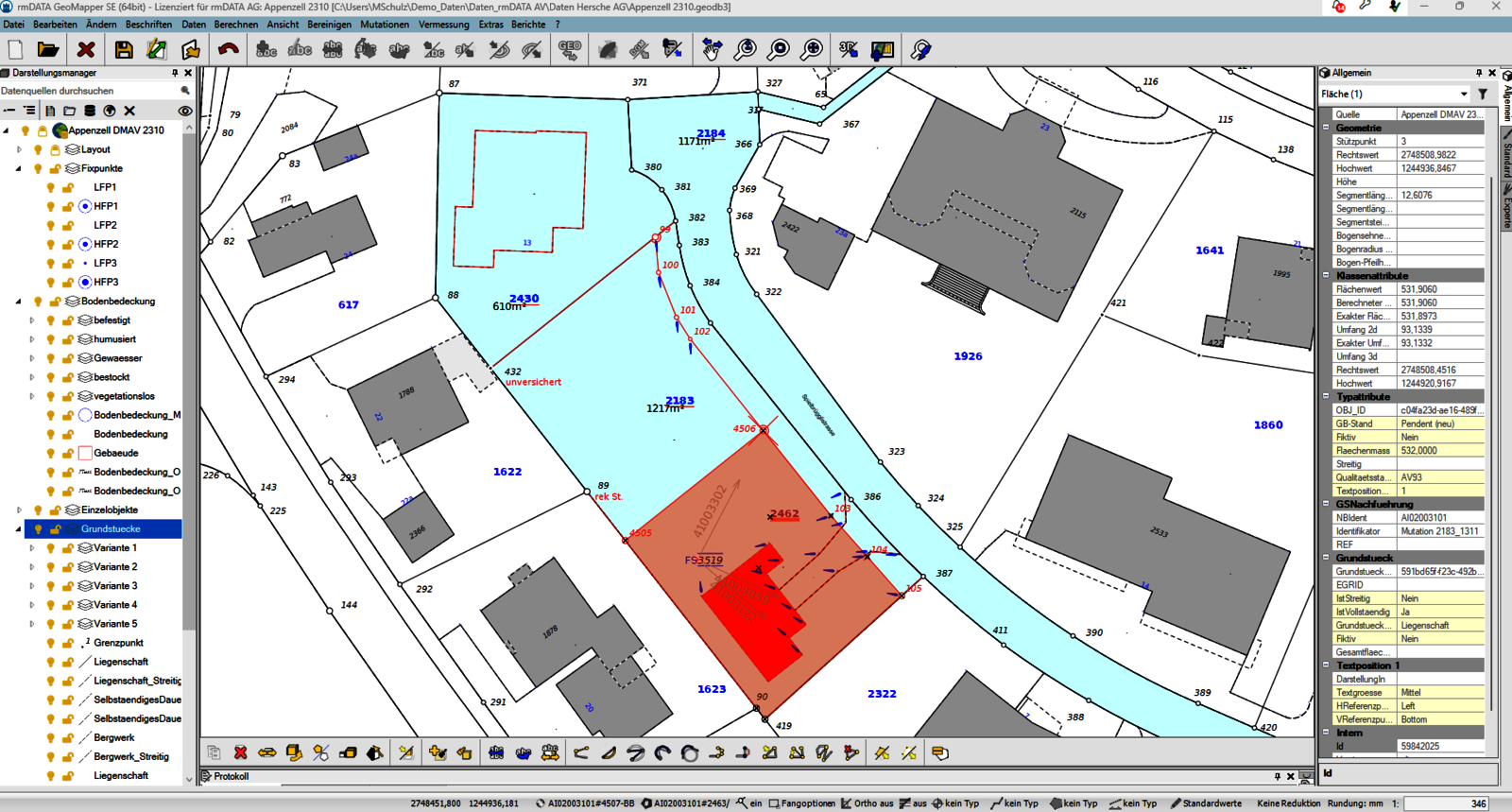Toggle light bulb visibility for Gebaeude layer
Screen dimensions: 1512x812
coord(51,453)
